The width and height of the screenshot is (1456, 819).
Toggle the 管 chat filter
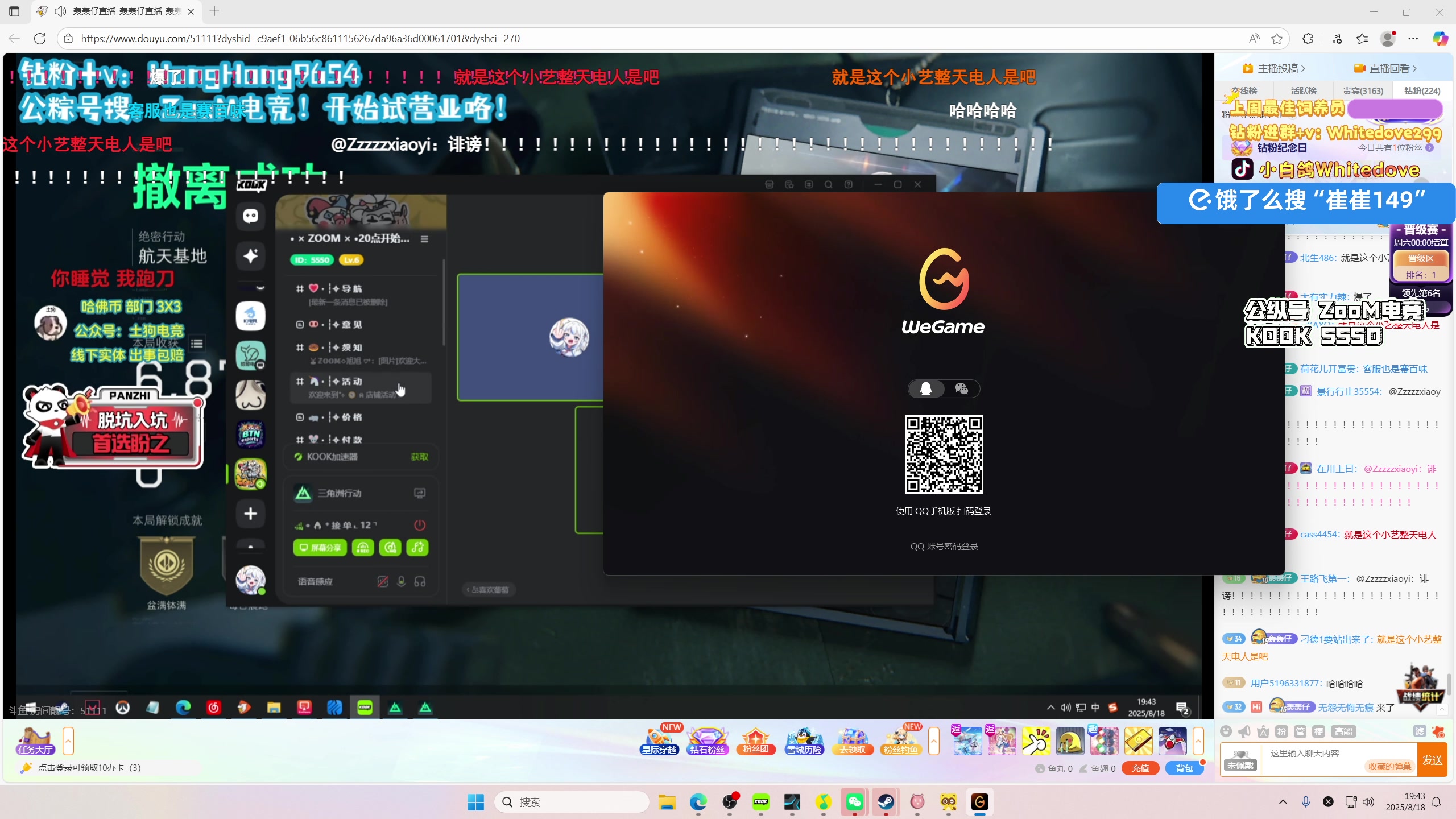[x=1300, y=731]
